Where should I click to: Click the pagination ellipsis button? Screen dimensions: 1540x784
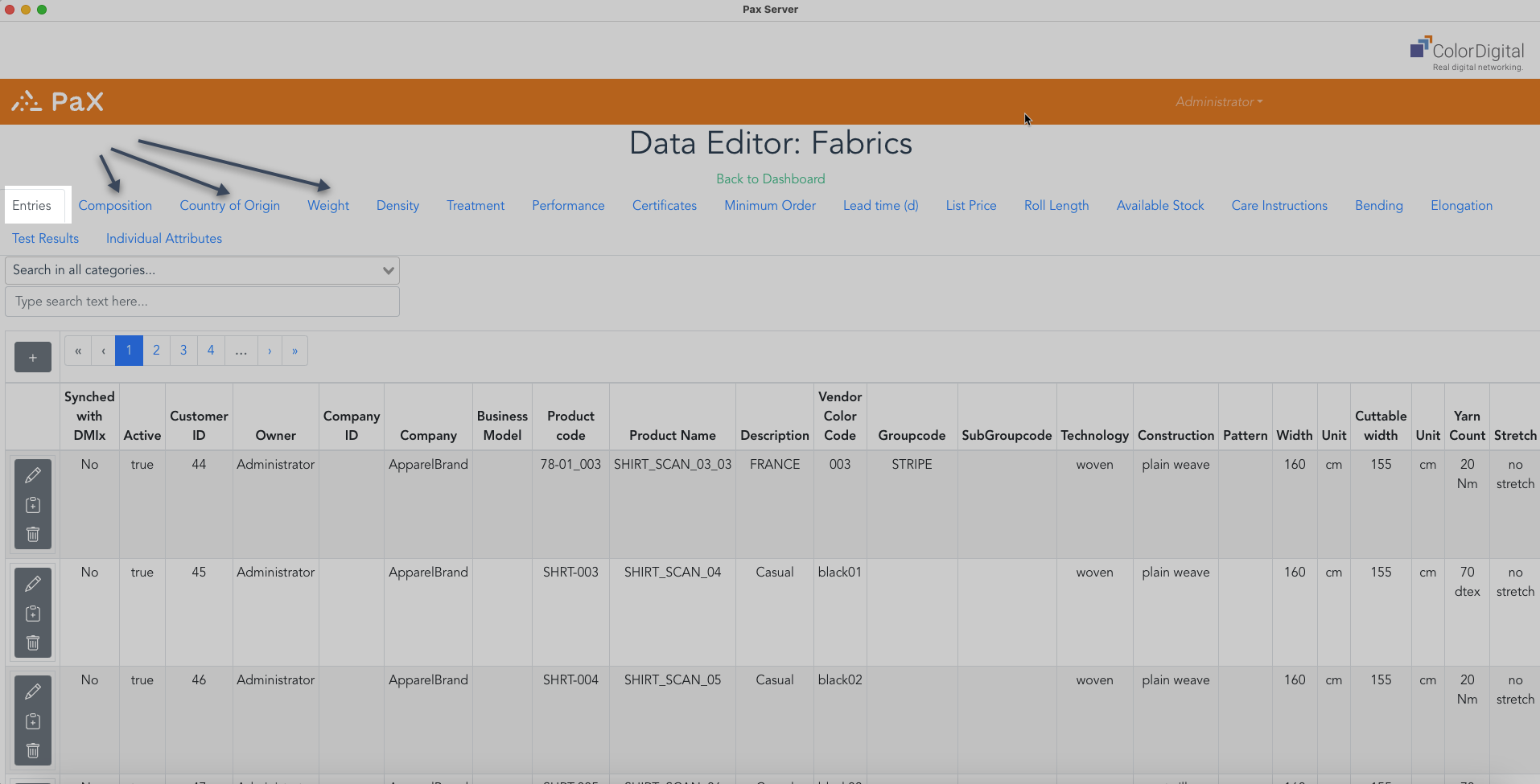point(241,351)
